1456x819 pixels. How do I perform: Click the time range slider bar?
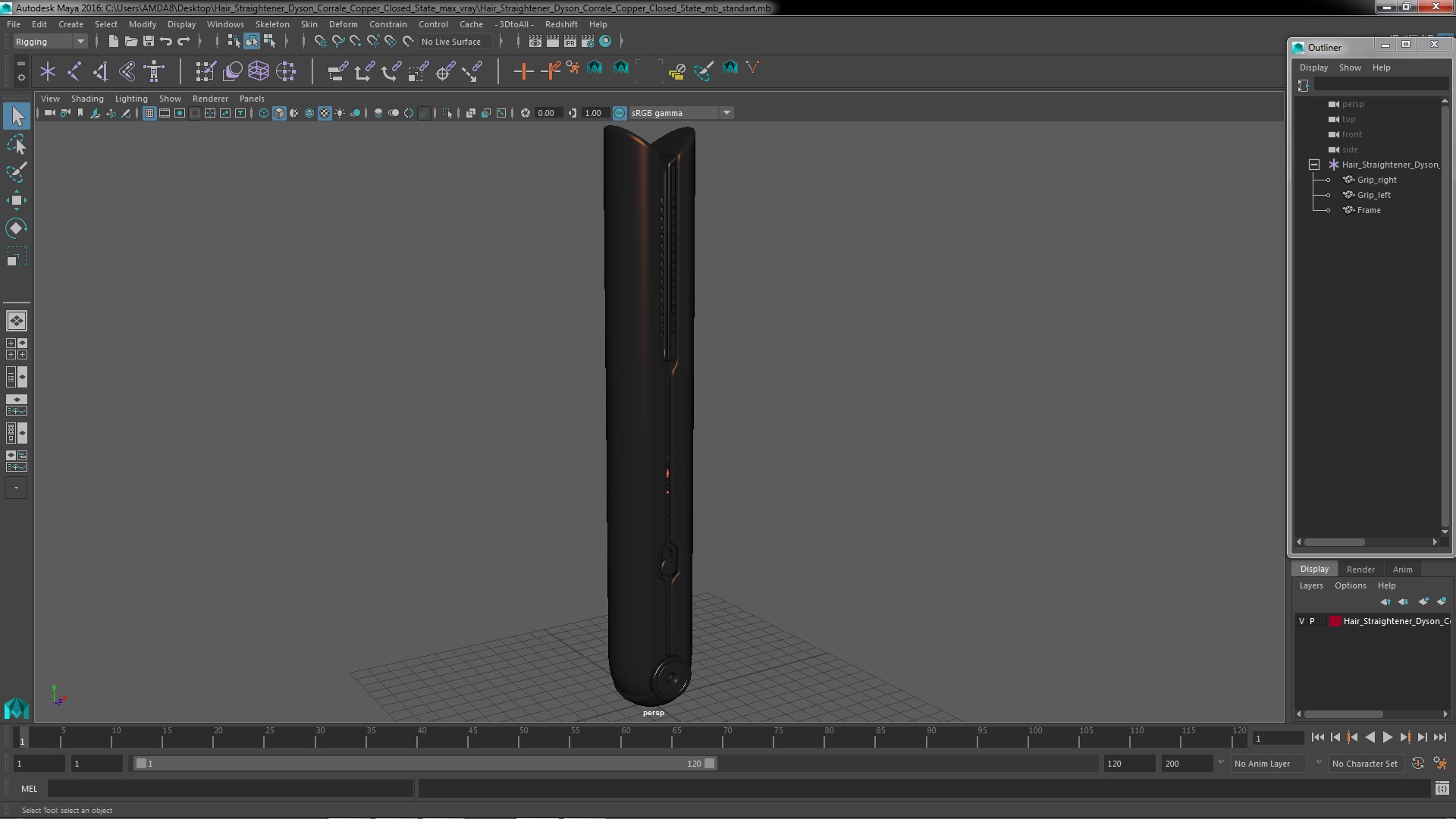coord(425,764)
